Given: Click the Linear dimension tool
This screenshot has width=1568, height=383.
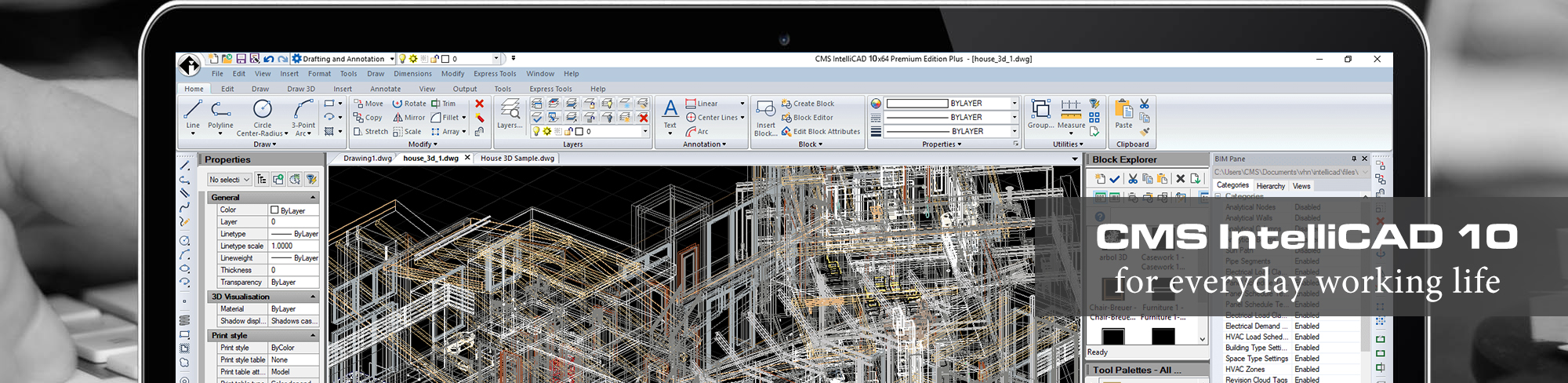Looking at the screenshot, I should click(702, 104).
